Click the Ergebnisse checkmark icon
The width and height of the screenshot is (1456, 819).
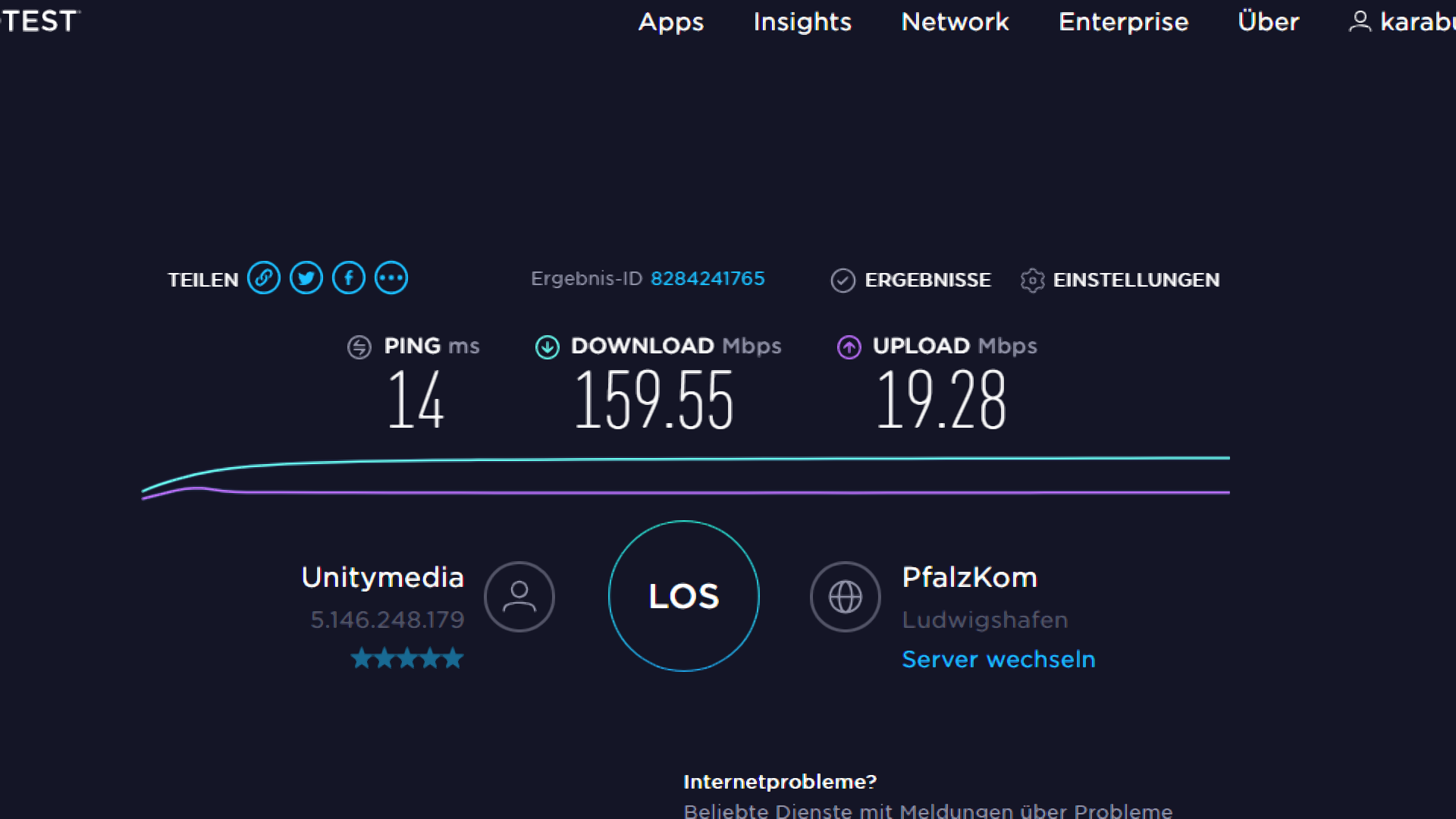(x=843, y=281)
